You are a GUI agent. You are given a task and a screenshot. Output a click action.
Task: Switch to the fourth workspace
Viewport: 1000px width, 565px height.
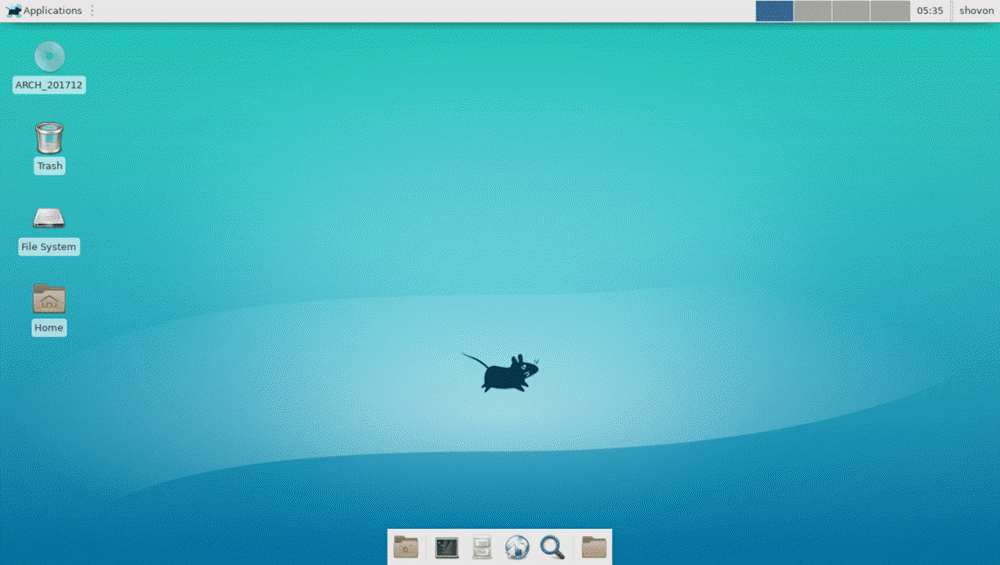pos(890,11)
